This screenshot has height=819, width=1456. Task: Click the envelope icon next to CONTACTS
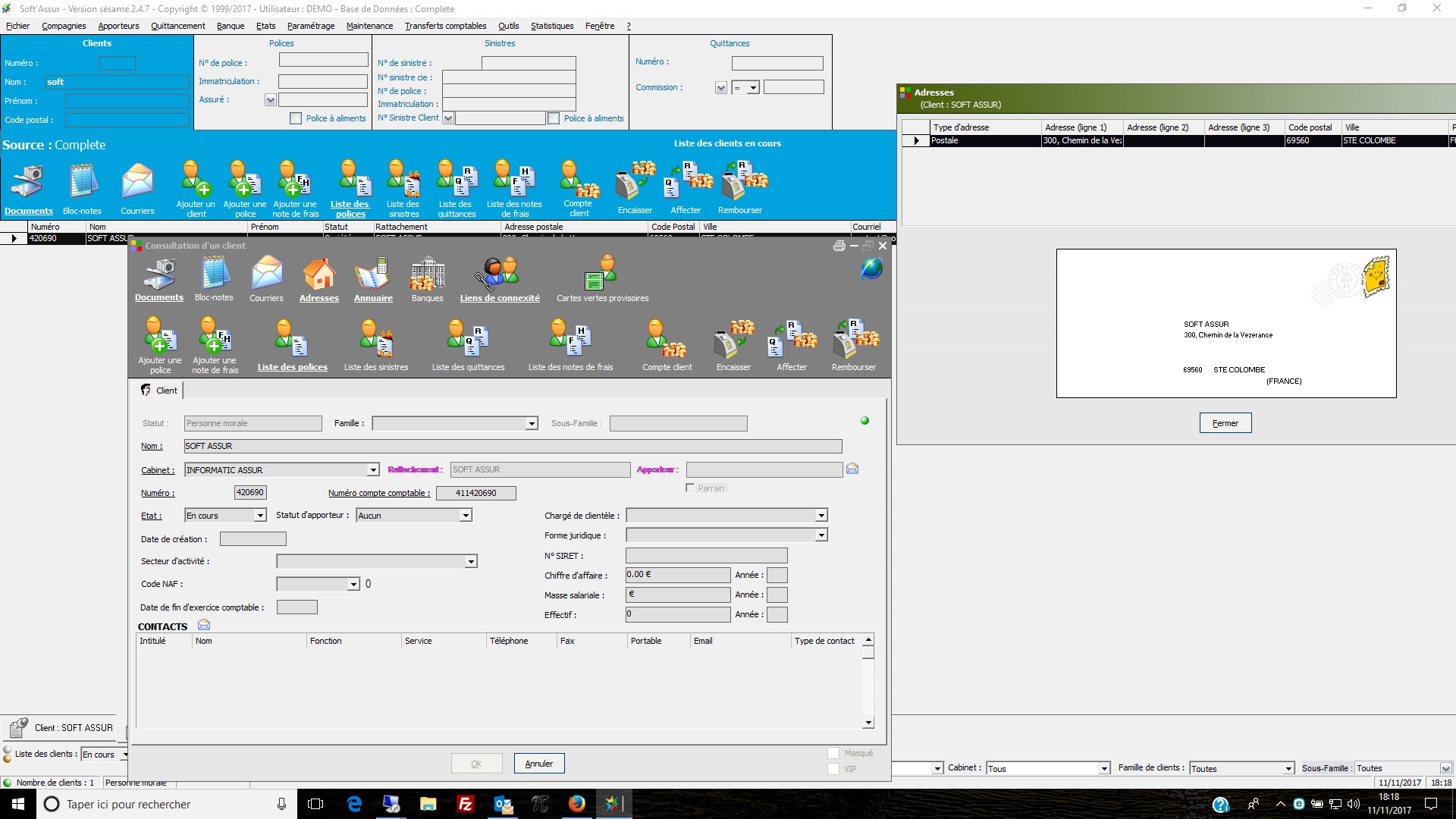(x=204, y=625)
